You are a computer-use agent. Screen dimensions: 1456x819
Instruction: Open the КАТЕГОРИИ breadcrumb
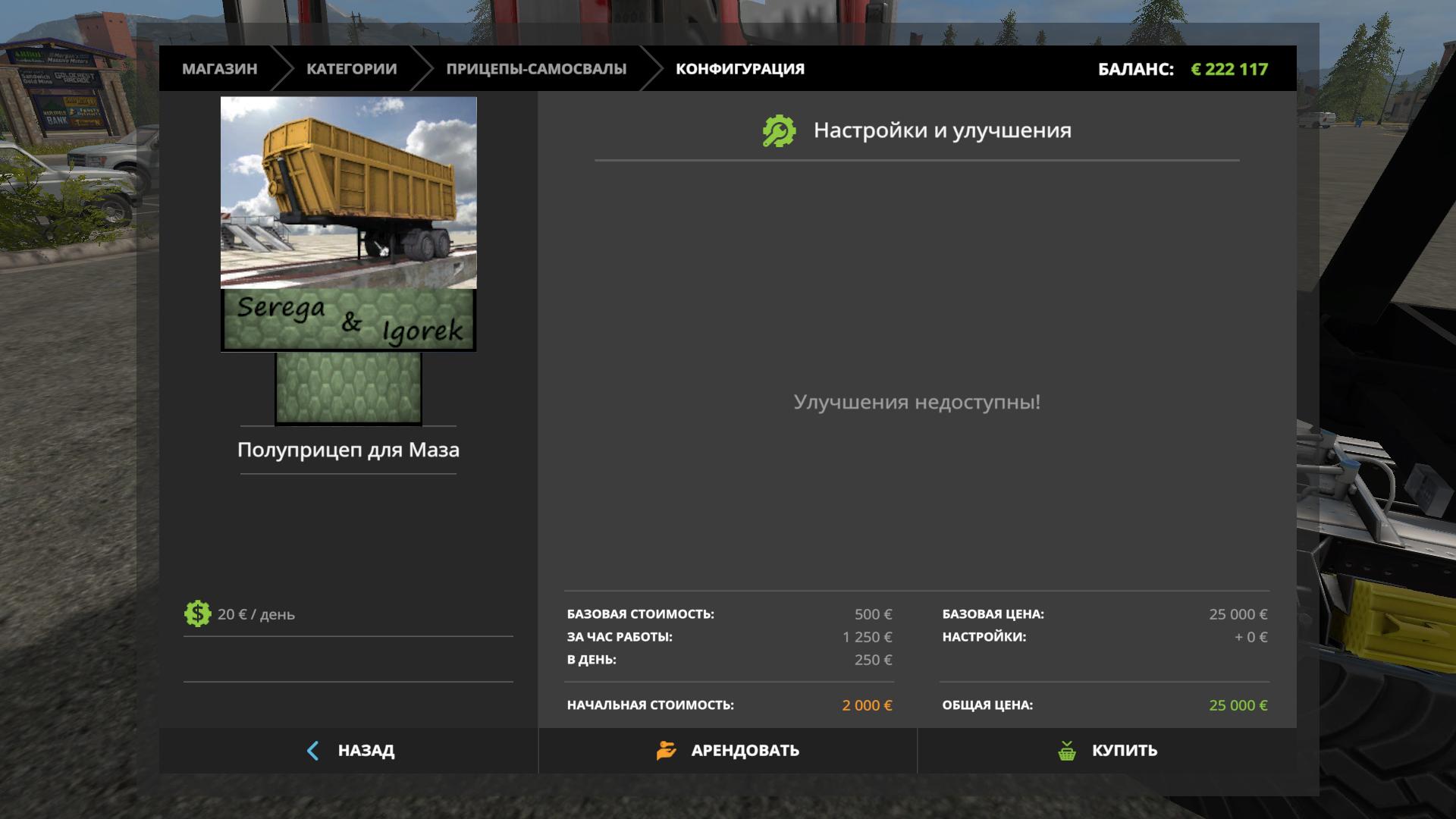pyautogui.click(x=351, y=69)
